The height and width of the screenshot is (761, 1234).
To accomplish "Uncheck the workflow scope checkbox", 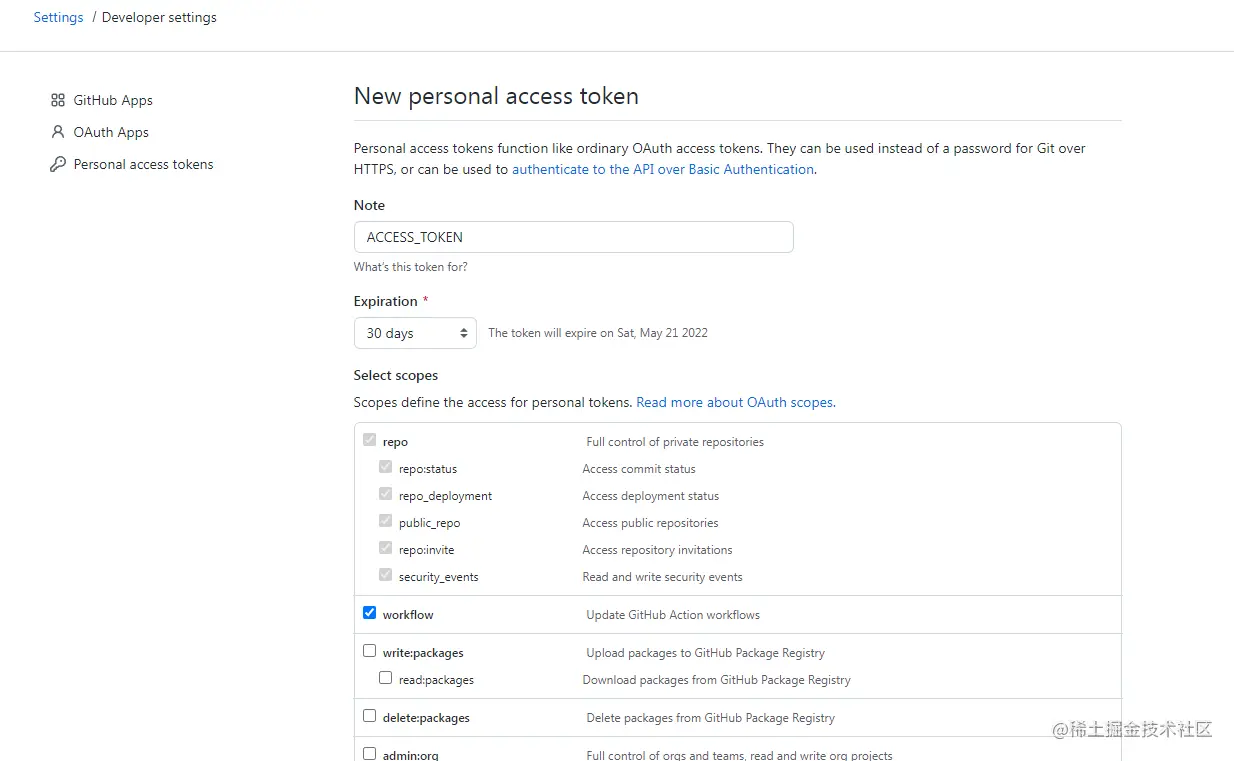I will [x=369, y=613].
